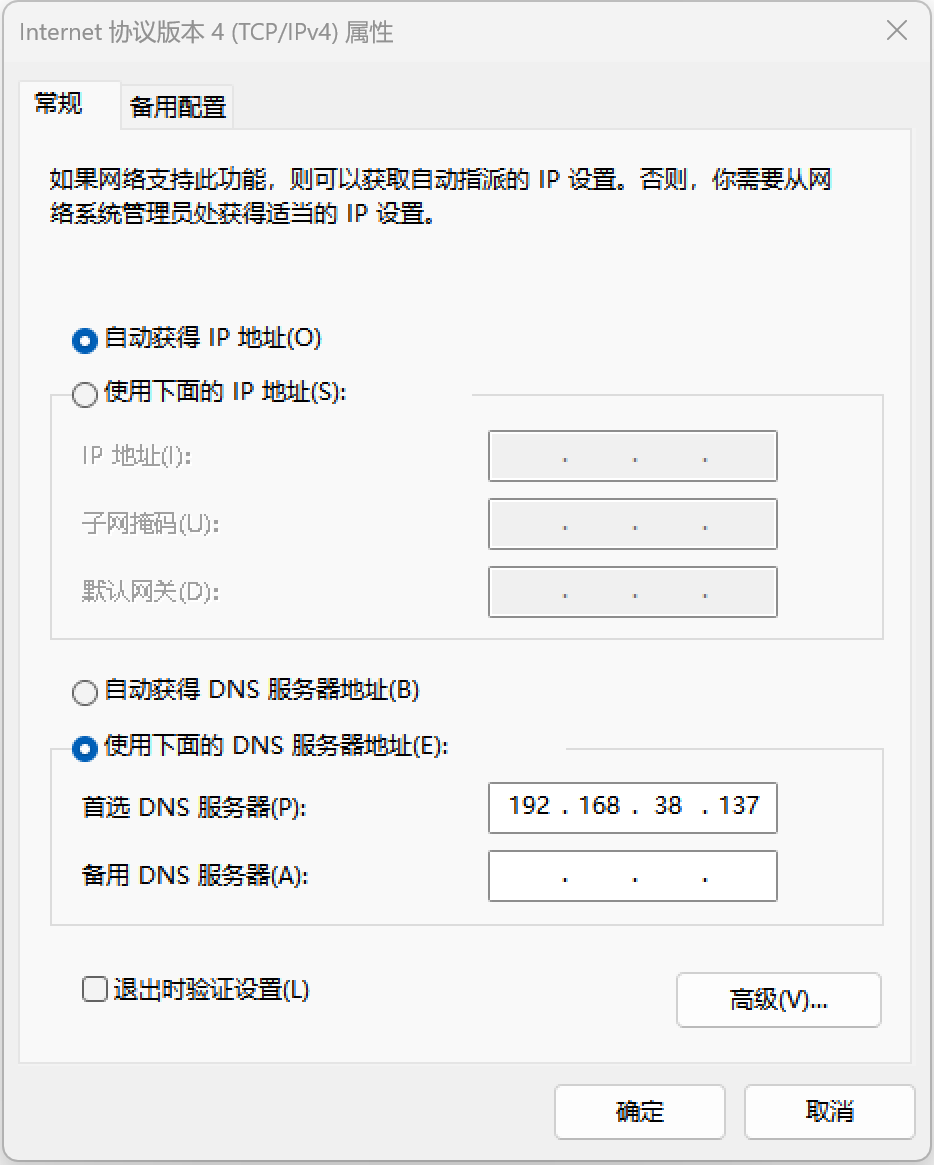This screenshot has height=1165, width=934.
Task: Click the disabled IP 地址 input field
Action: (633, 456)
